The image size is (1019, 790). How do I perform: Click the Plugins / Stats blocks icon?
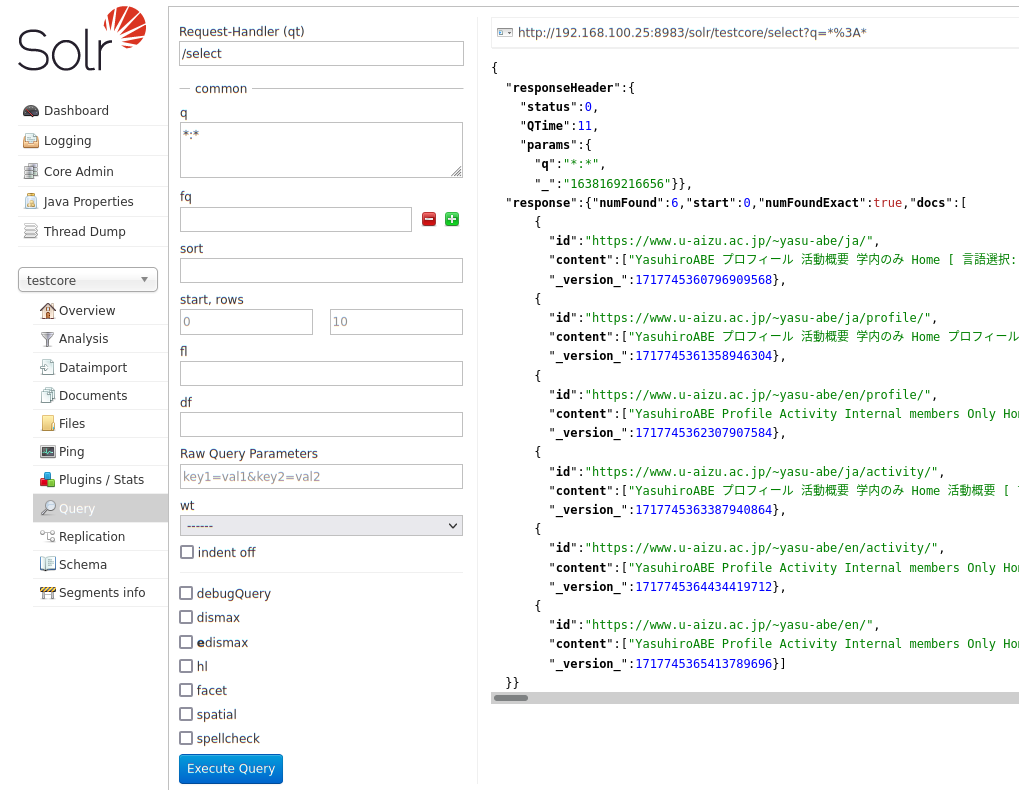pos(48,479)
